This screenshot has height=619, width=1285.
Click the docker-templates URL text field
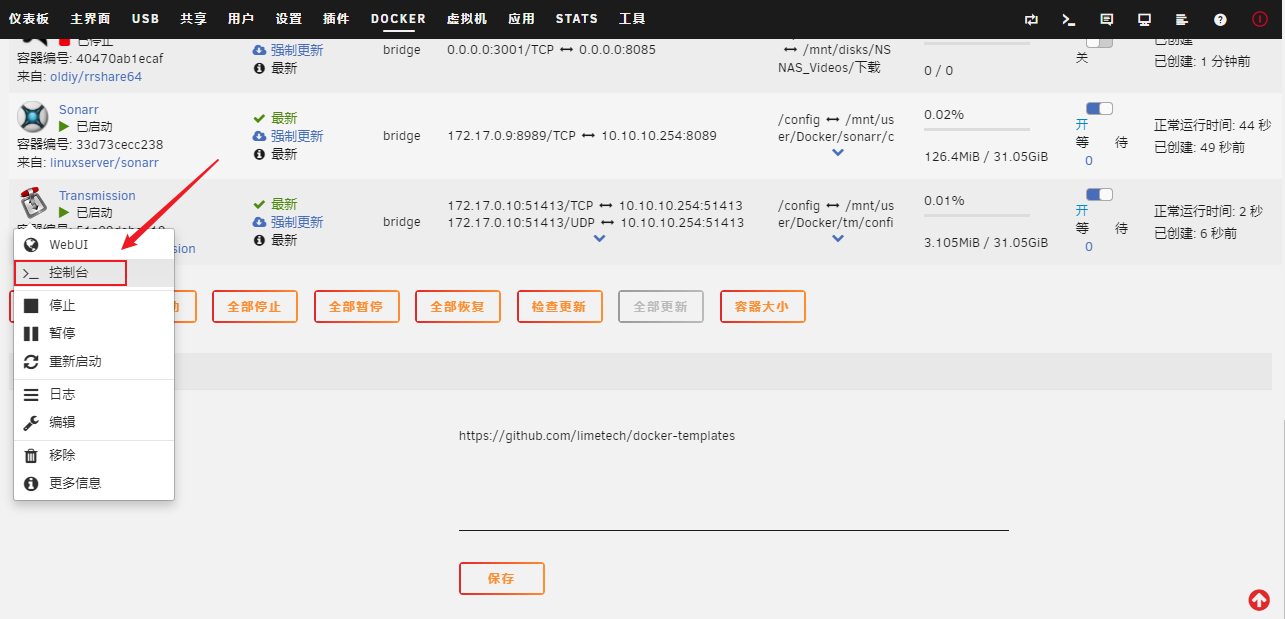tap(733, 436)
